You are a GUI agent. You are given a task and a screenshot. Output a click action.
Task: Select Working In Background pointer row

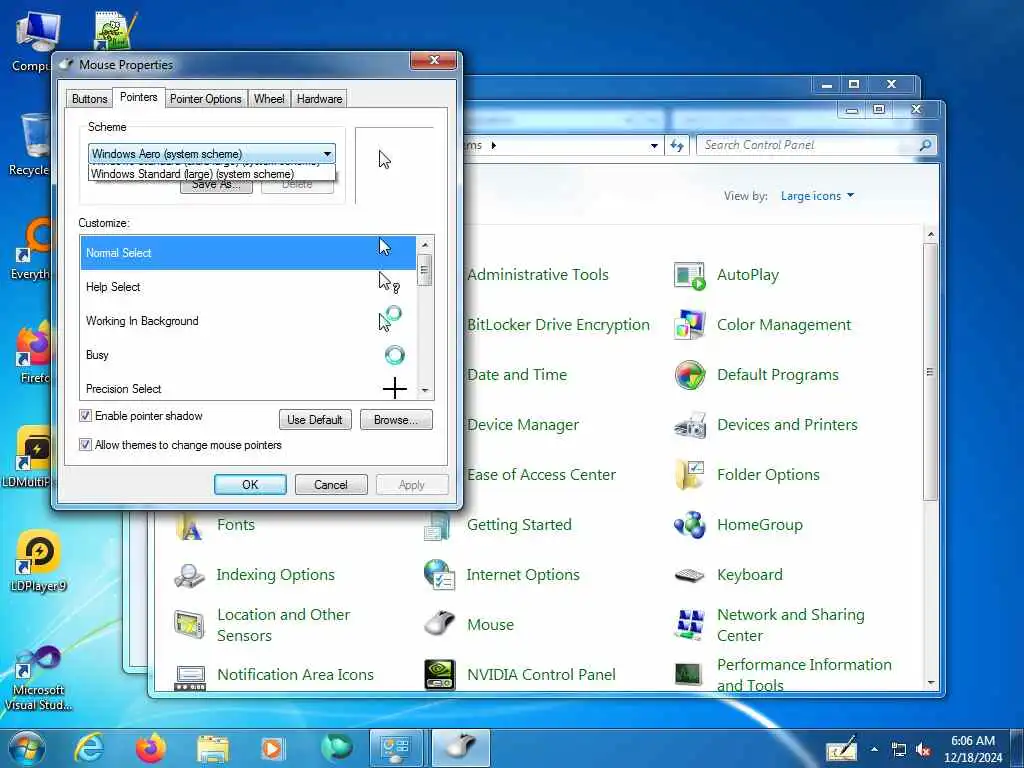click(248, 321)
